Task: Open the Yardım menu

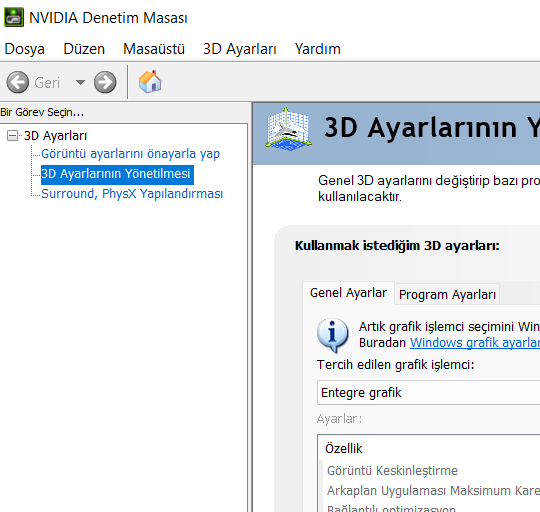Action: pos(318,49)
